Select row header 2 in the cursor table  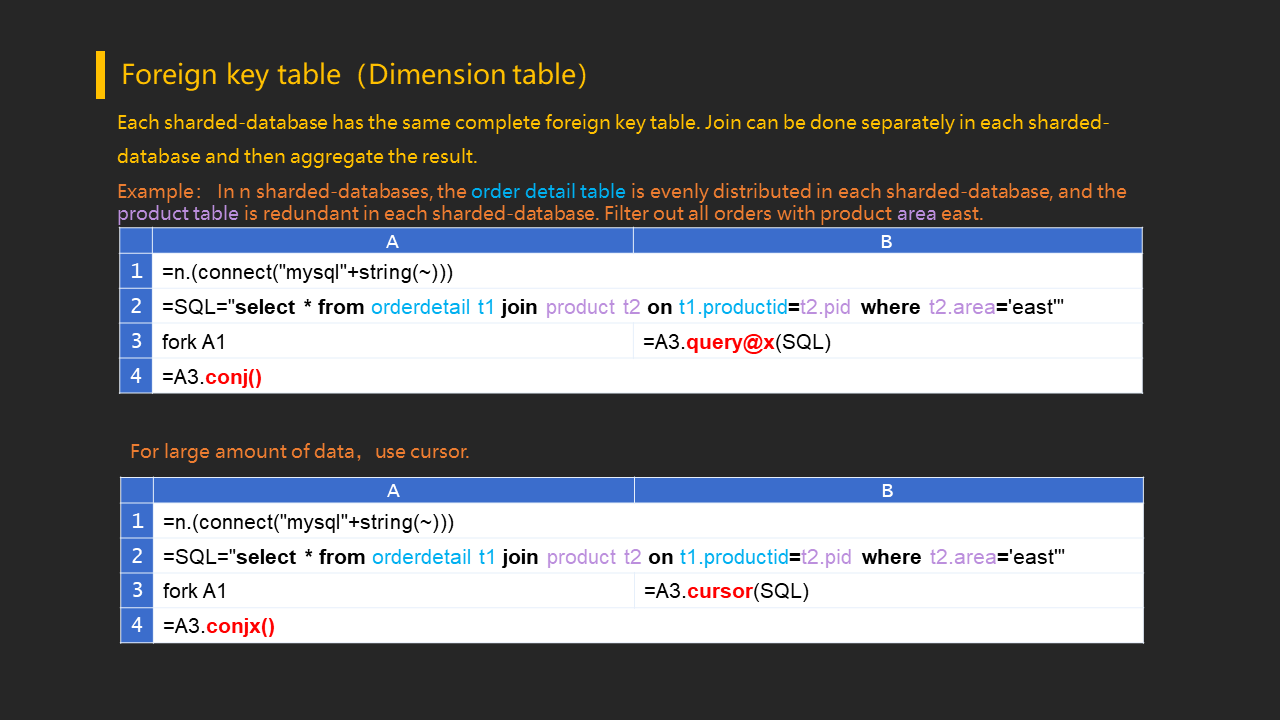point(137,555)
